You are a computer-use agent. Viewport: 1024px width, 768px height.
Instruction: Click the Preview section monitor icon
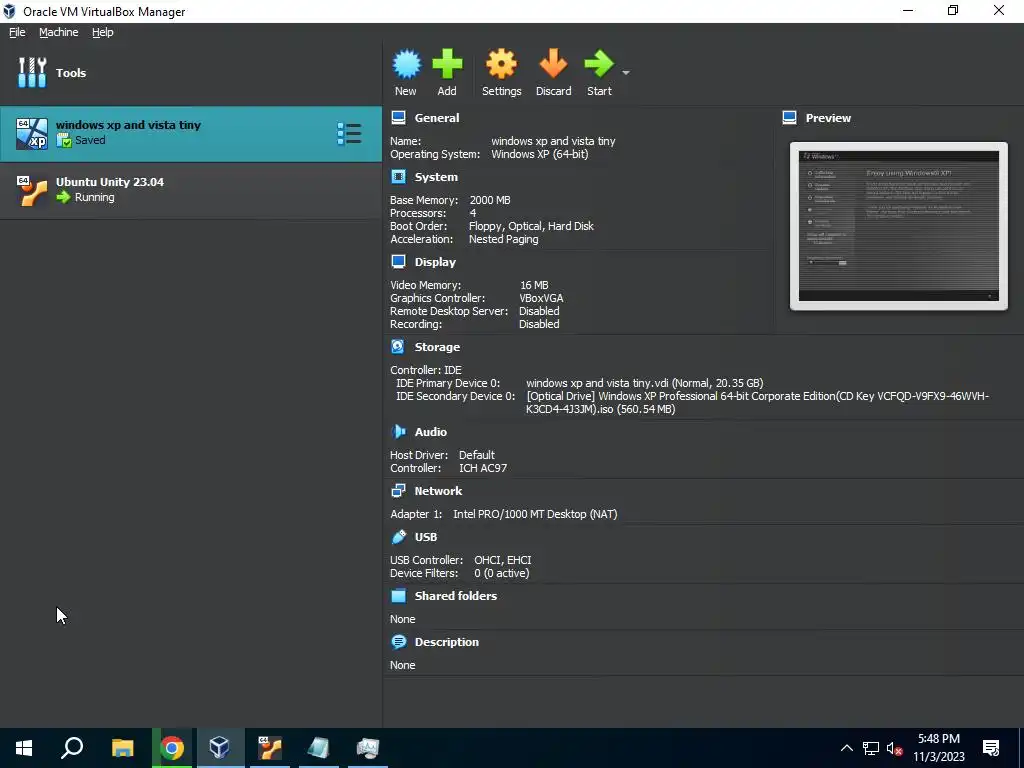[x=790, y=118]
